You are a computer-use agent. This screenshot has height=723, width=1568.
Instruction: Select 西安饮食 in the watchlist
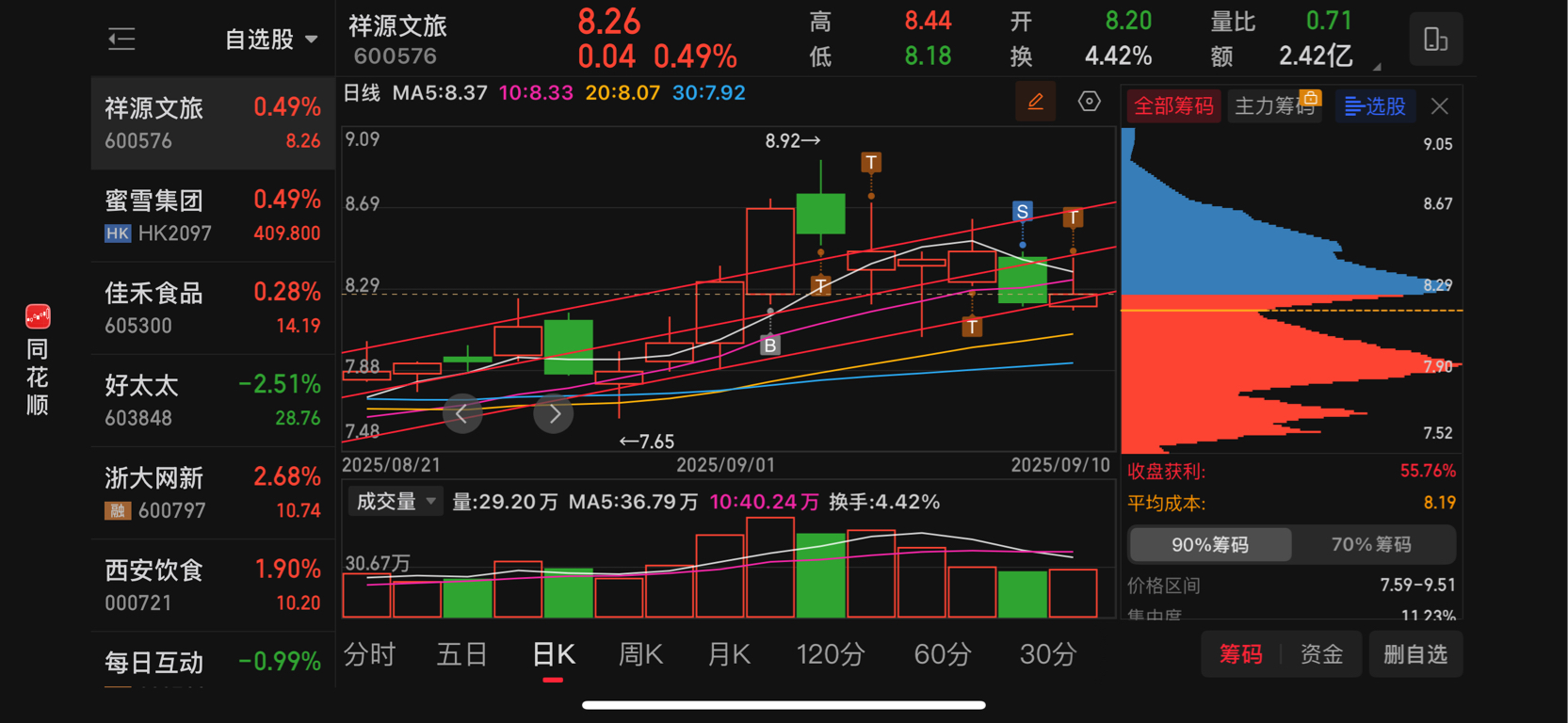click(x=213, y=585)
